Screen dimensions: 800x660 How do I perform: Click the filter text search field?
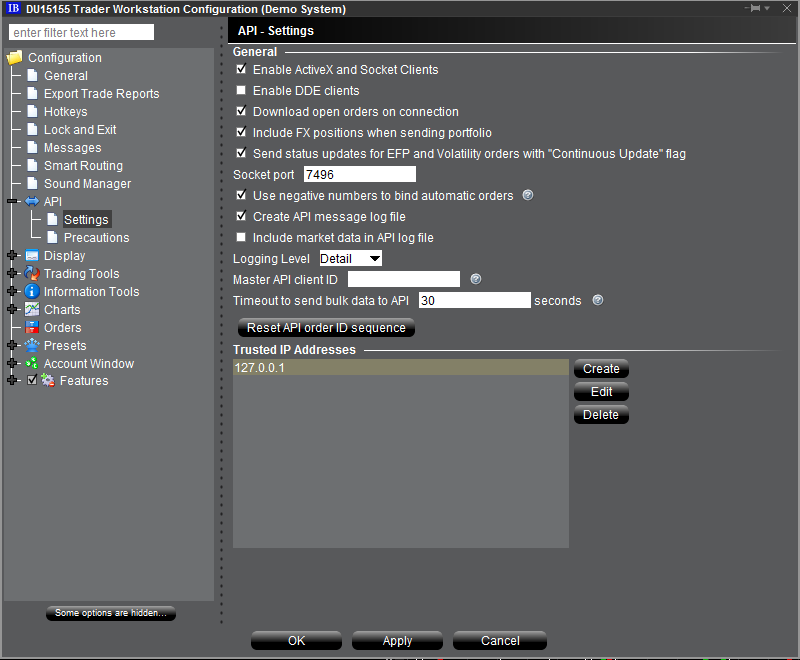coord(81,32)
